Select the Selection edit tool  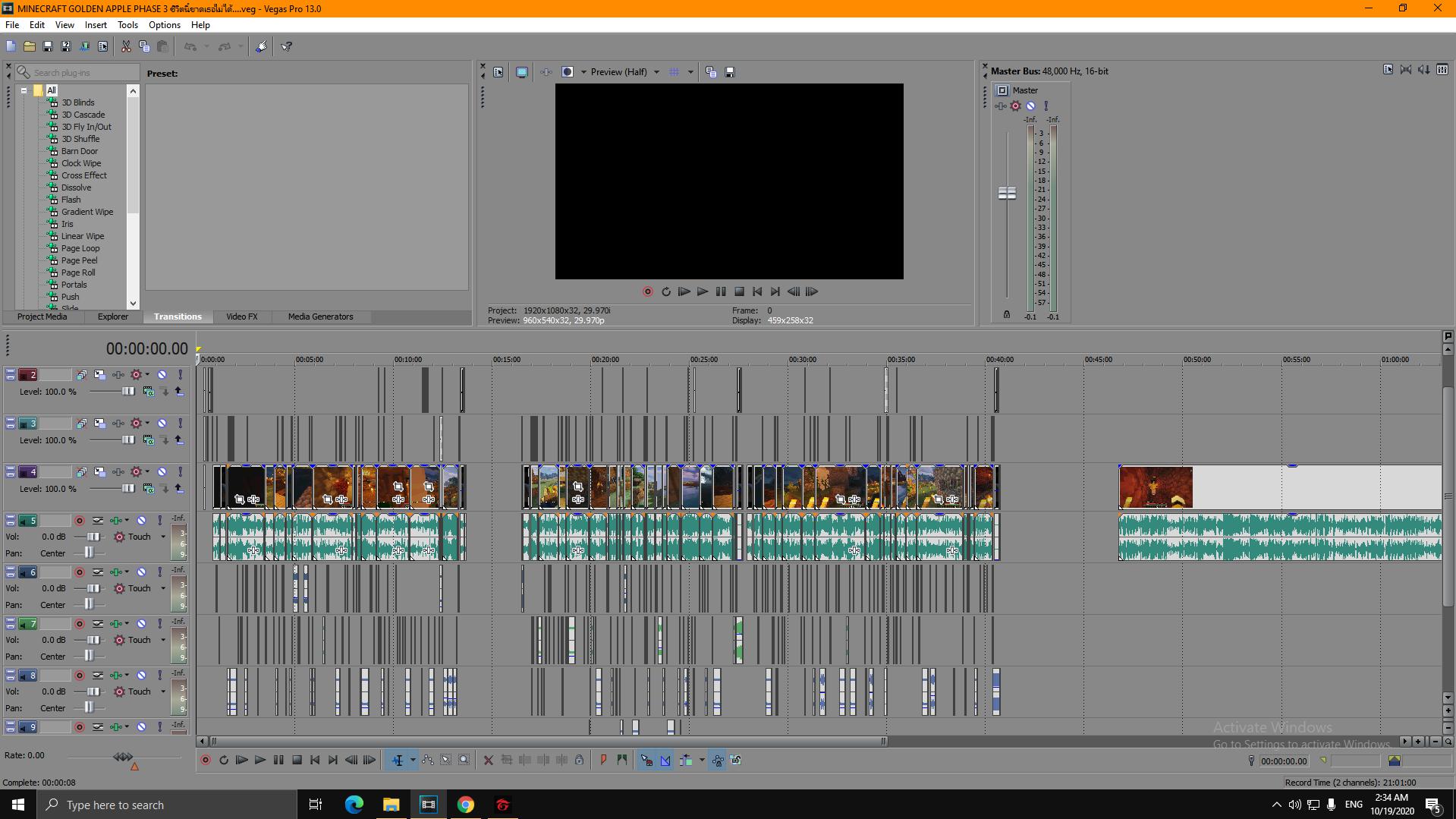coord(446,760)
